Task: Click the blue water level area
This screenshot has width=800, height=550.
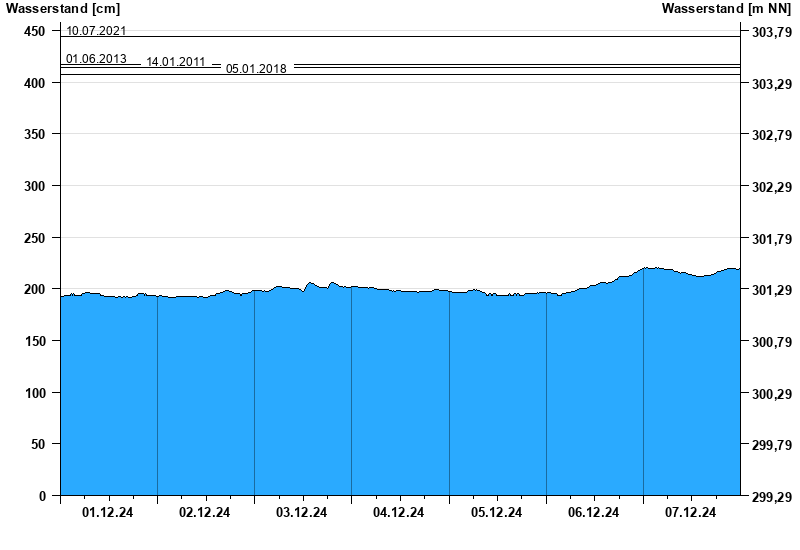Action: pos(400,400)
